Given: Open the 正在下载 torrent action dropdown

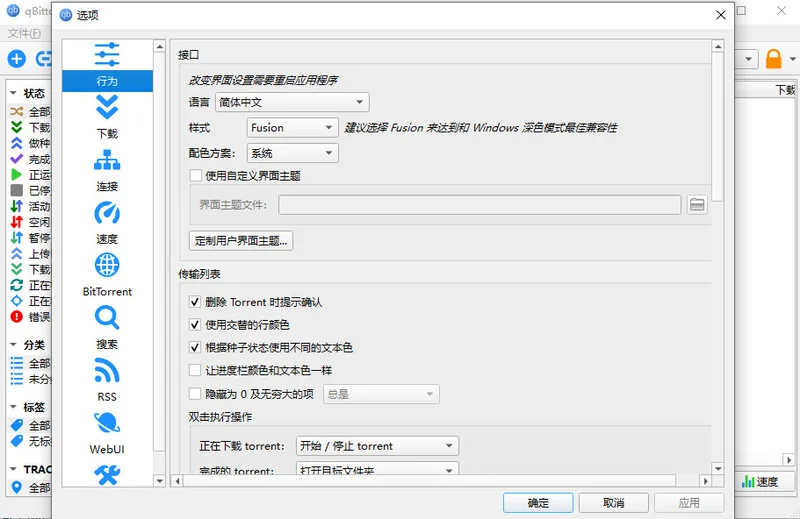Looking at the screenshot, I should pos(377,446).
